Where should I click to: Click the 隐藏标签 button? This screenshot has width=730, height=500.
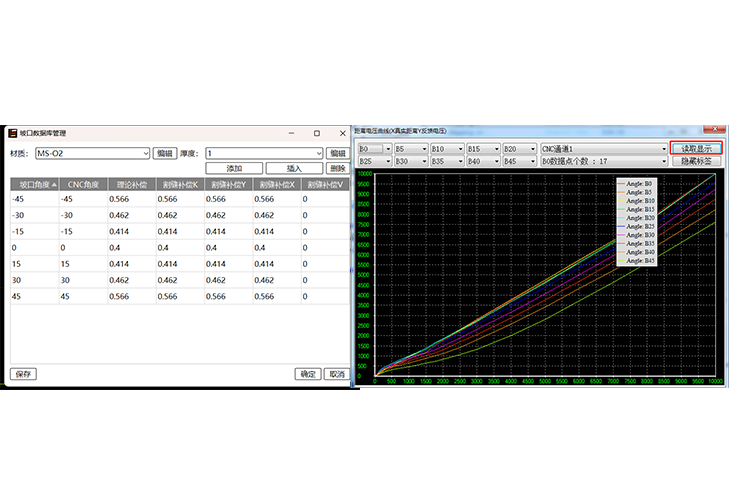697,161
